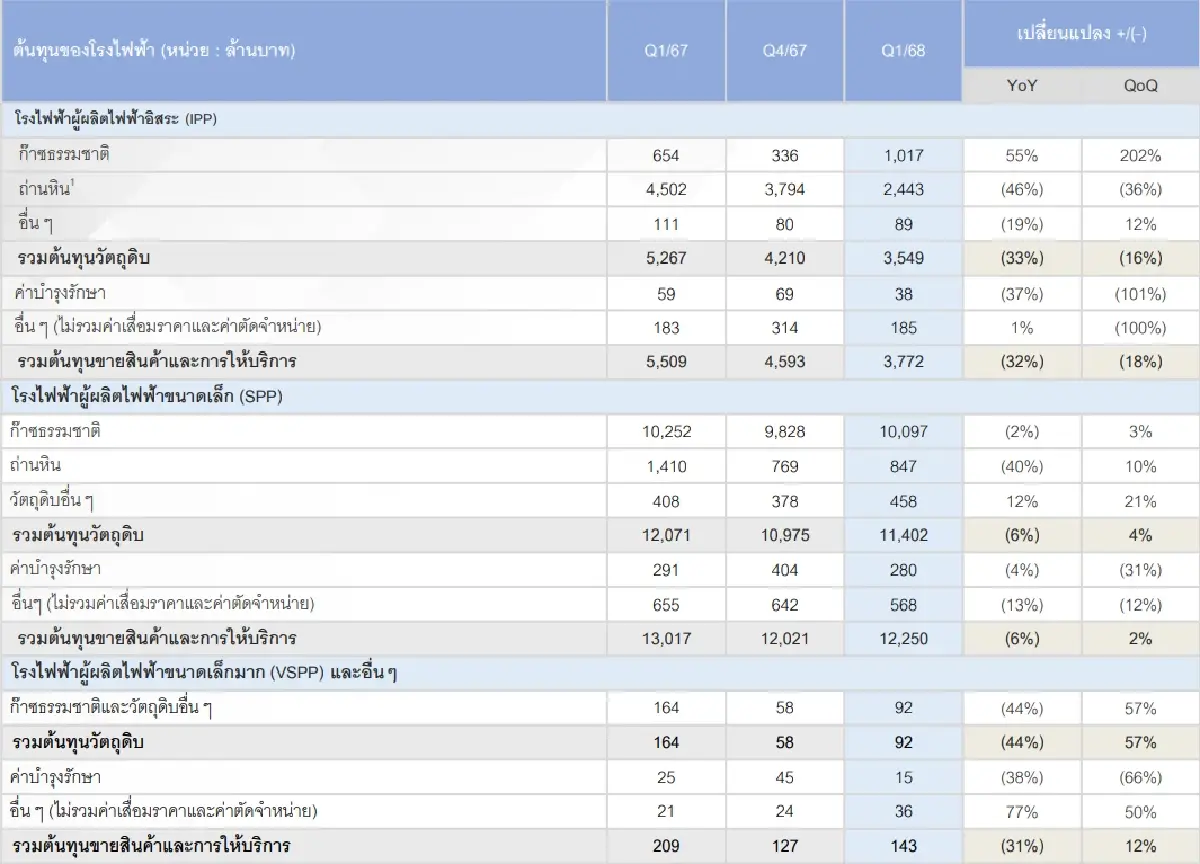The height and width of the screenshot is (864, 1200).
Task: Click the SPP maintenance cost 280 cell
Action: pyautogui.click(x=903, y=569)
